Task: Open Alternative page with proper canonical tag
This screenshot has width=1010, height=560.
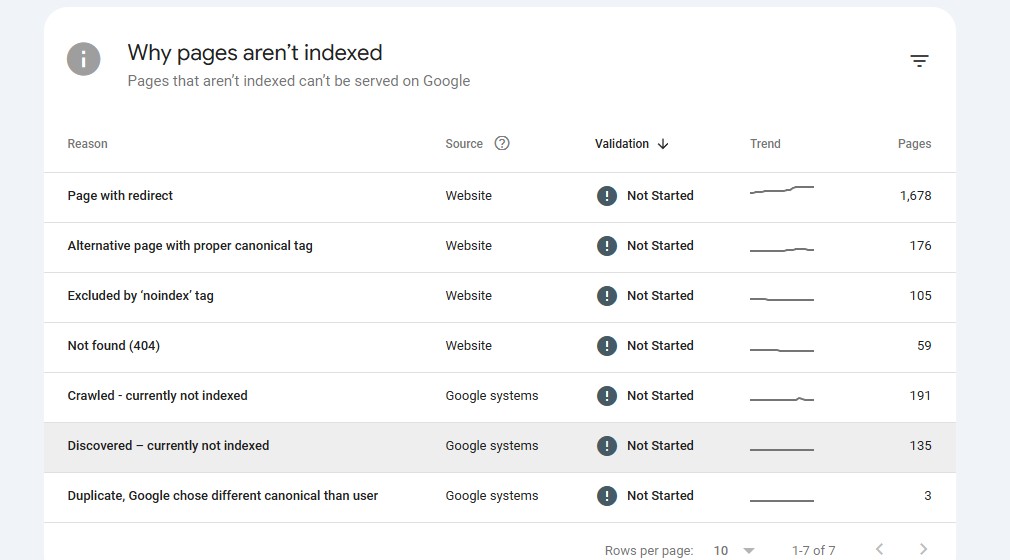Action: (x=190, y=246)
